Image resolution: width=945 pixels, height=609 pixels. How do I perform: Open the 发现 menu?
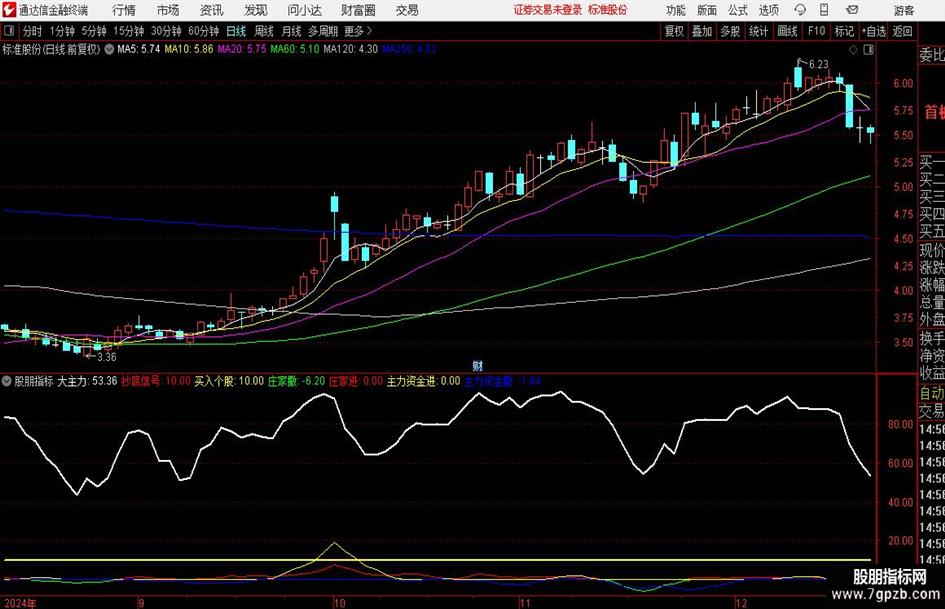[x=256, y=10]
